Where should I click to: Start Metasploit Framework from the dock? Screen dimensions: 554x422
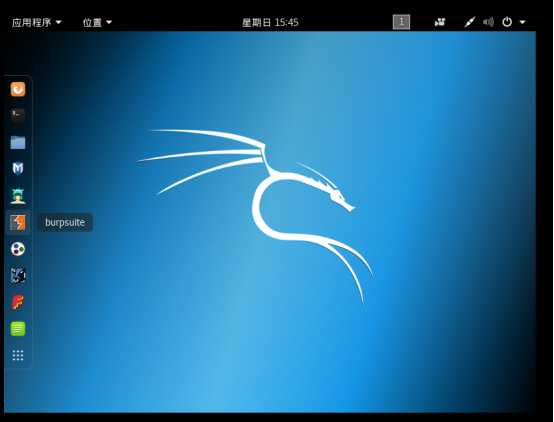pos(18,169)
